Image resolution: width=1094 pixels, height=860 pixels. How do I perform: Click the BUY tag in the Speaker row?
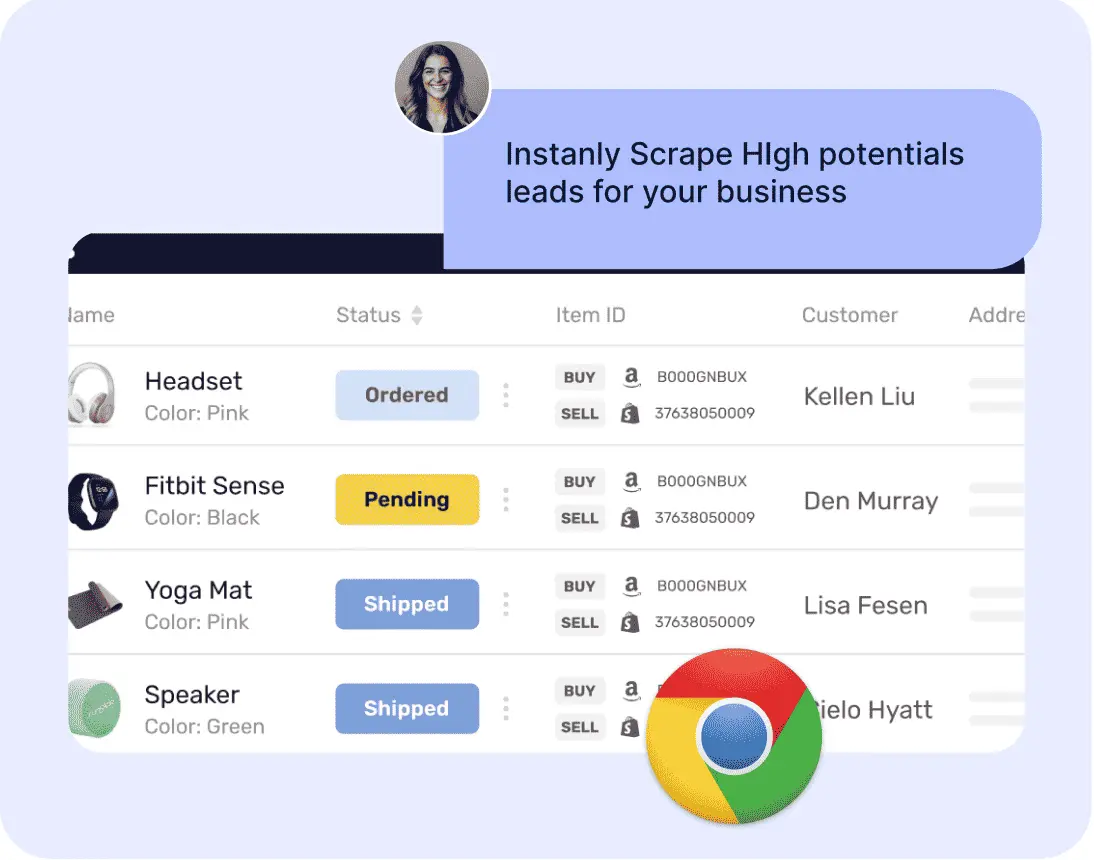point(580,691)
